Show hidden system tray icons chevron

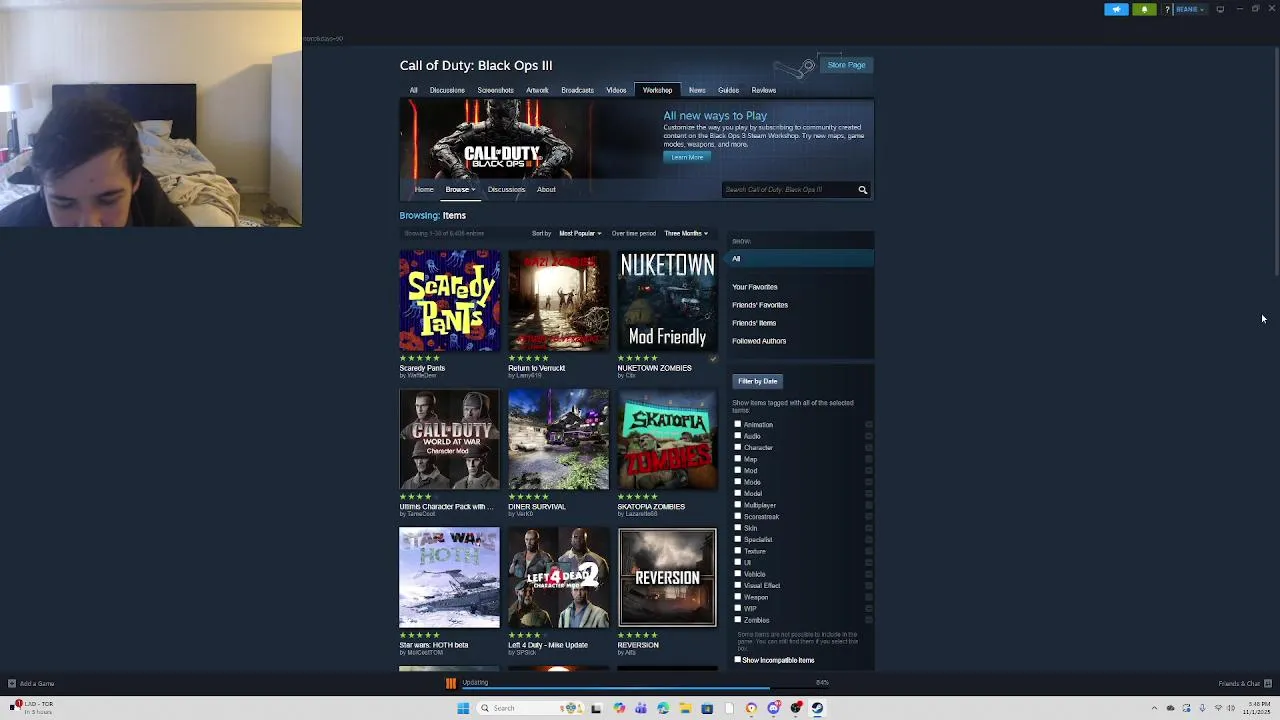tap(1154, 708)
